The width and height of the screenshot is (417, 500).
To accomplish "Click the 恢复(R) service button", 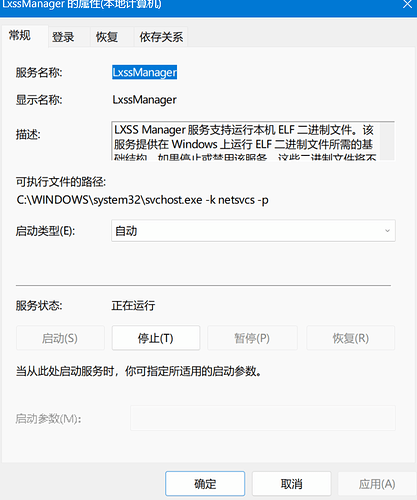I will click(351, 338).
